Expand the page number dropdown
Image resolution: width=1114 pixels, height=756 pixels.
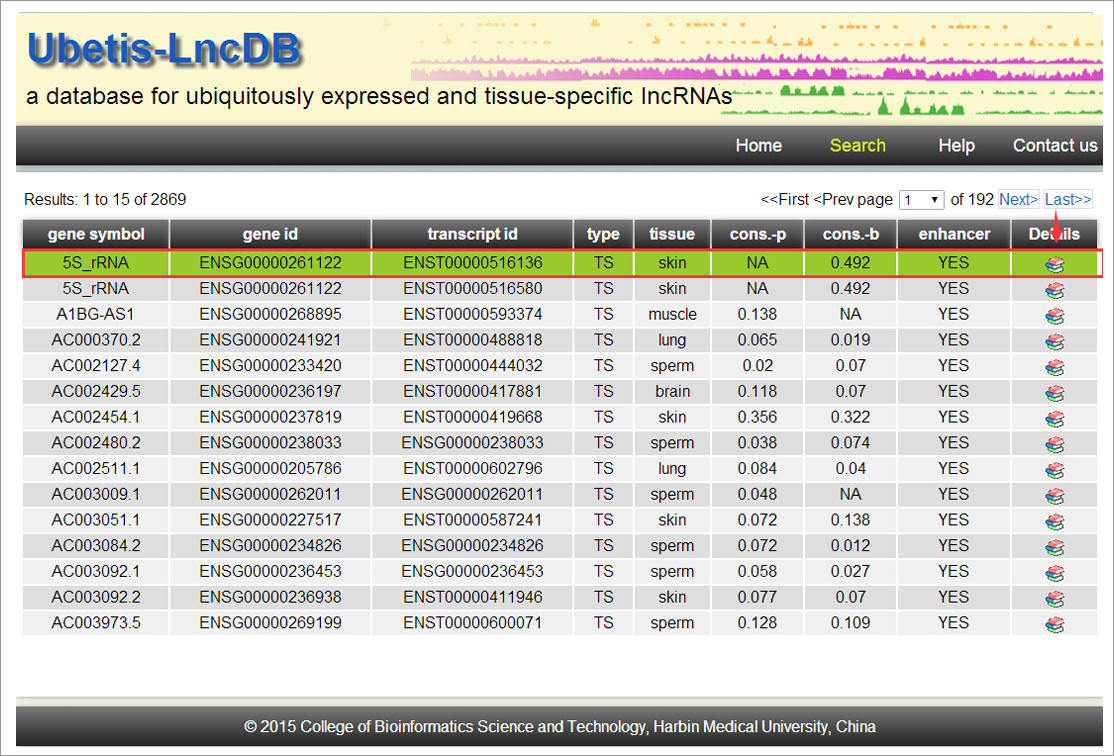[x=921, y=200]
